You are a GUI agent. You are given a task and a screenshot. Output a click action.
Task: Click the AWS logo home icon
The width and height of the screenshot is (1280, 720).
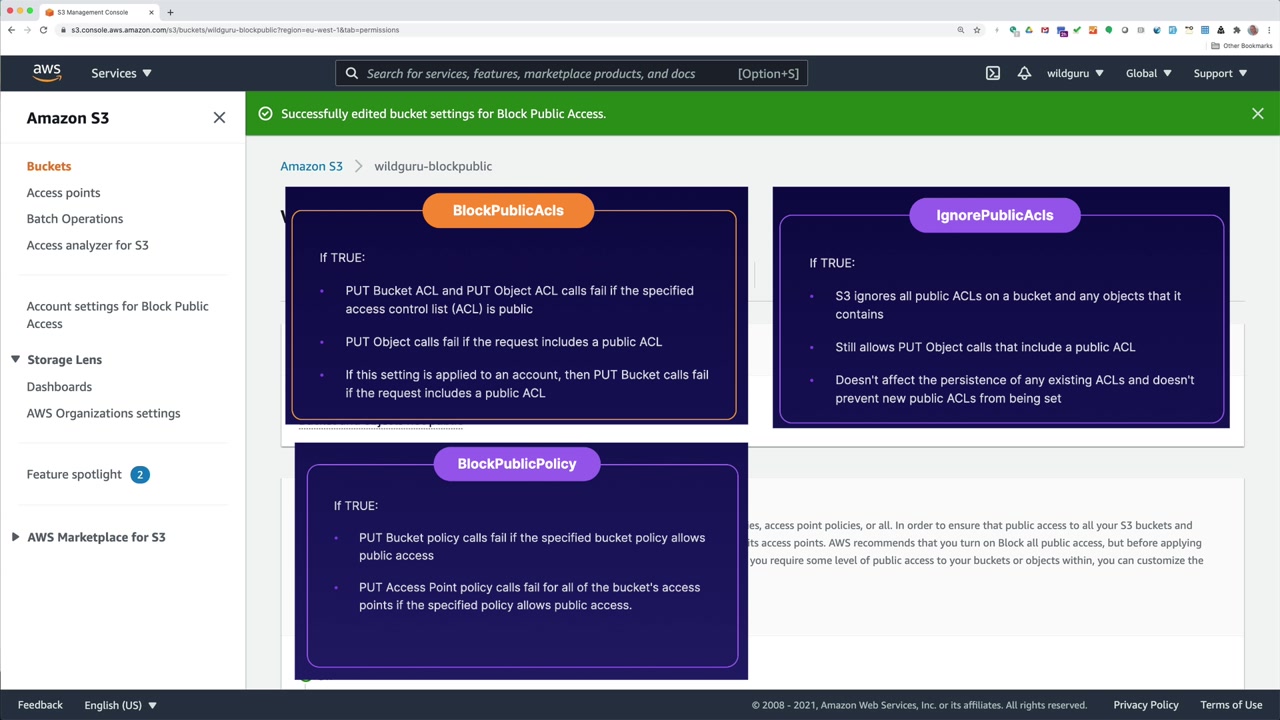[x=47, y=73]
